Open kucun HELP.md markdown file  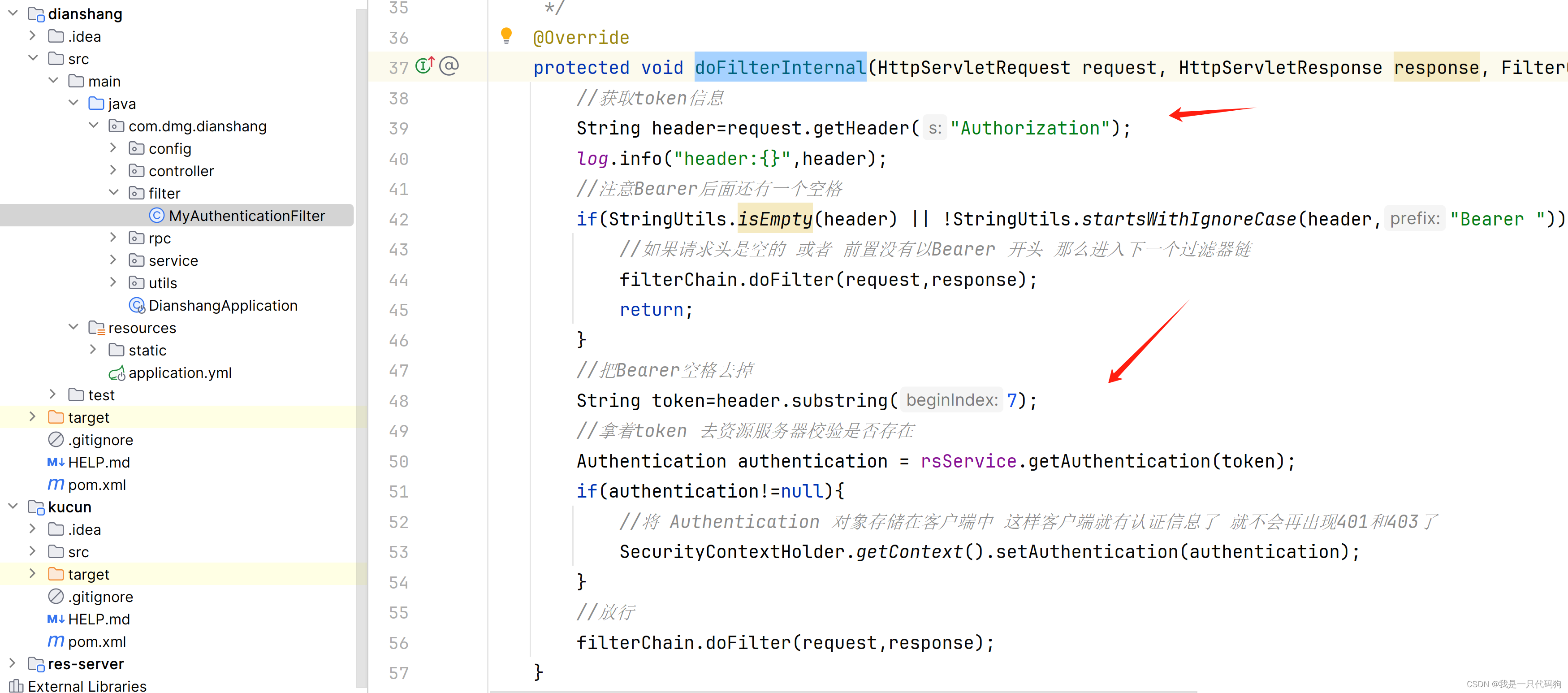pyautogui.click(x=99, y=619)
